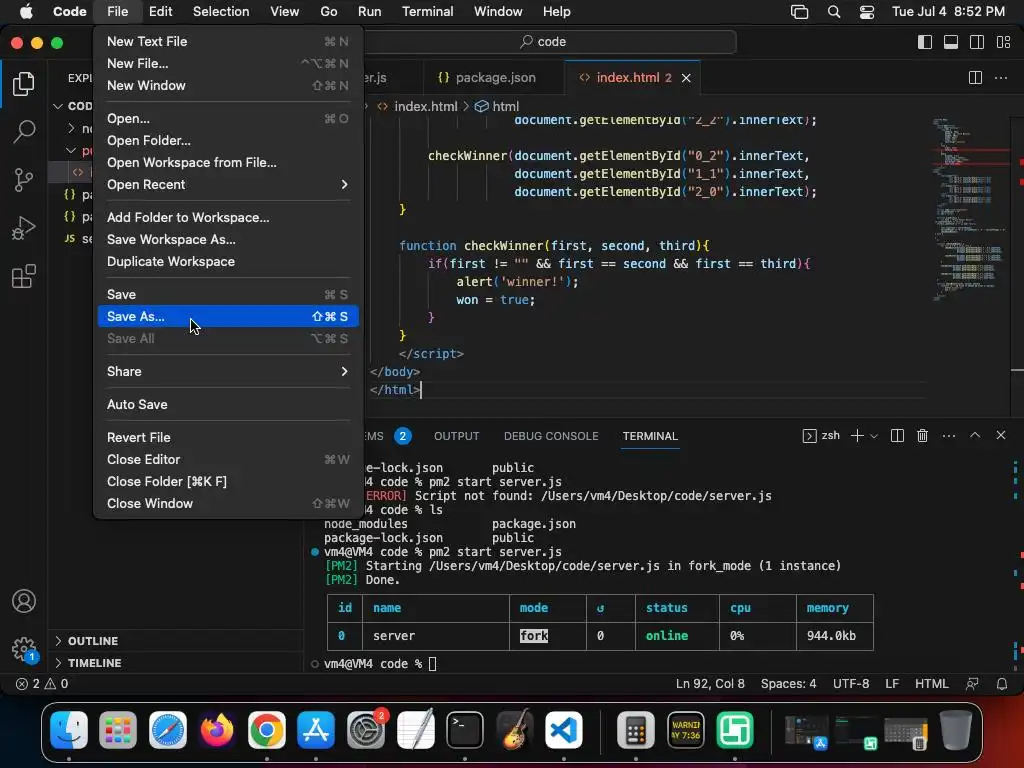Viewport: 1024px width, 768px height.
Task: Open notifications bell in status bar
Action: tap(1002, 684)
